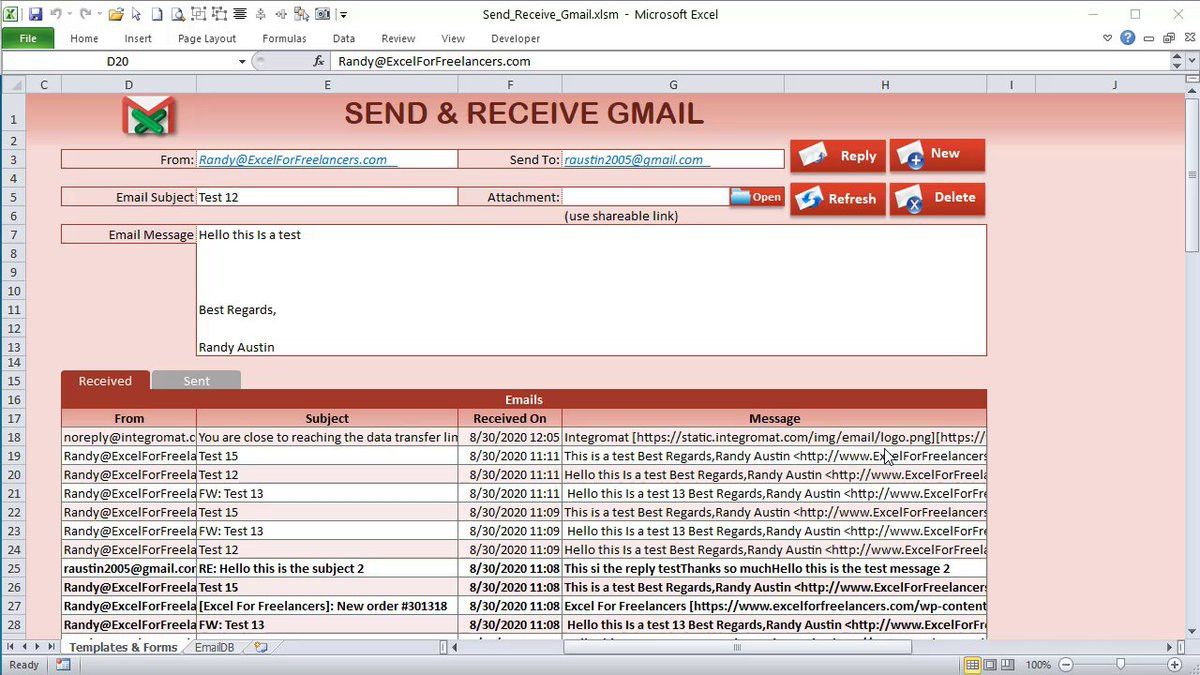Click the email message 'Hello this Is a test'
This screenshot has width=1200, height=675.
click(x=250, y=235)
